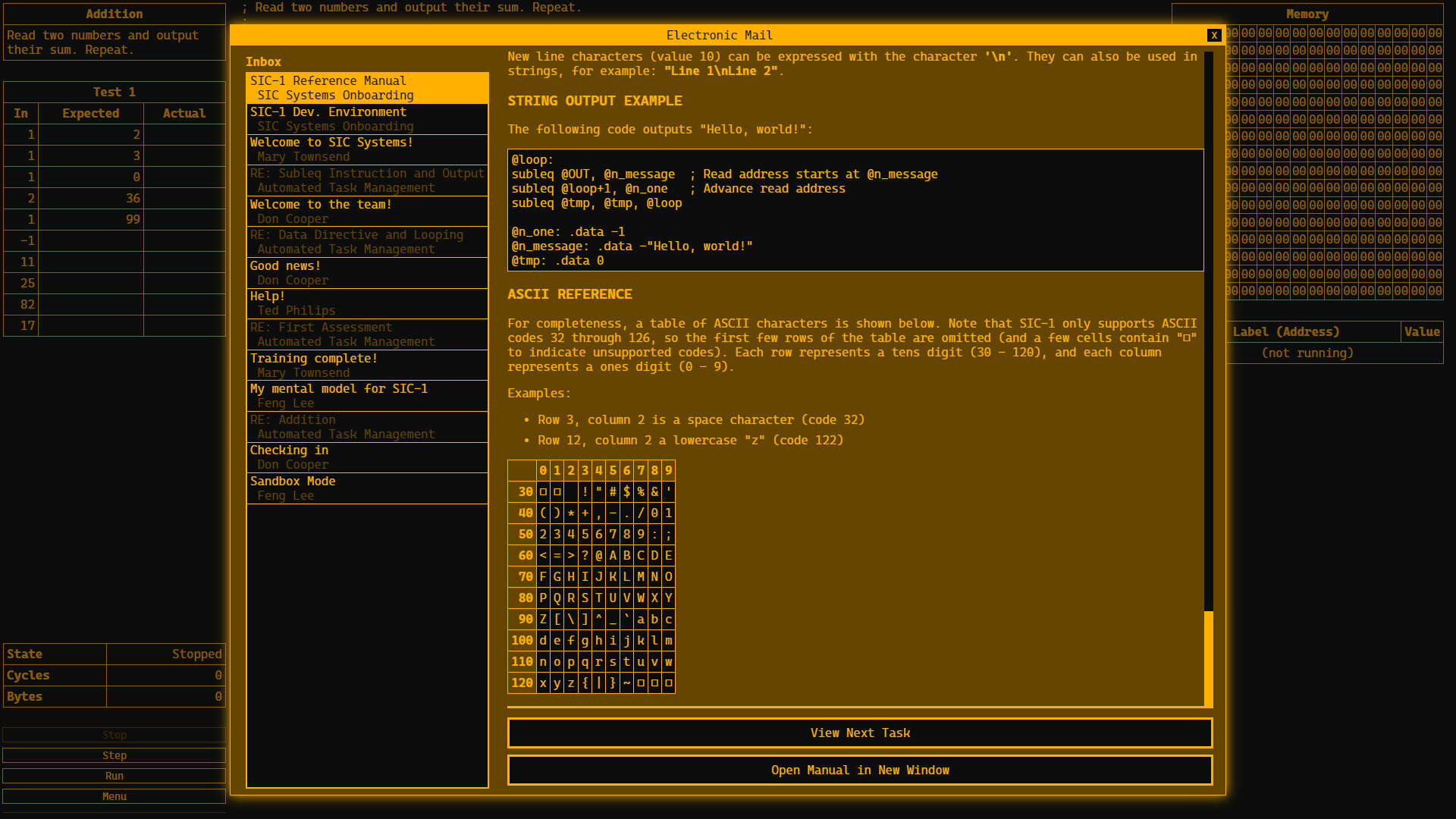The image size is (1456, 819).
Task: Read the Checking in message
Action: pyautogui.click(x=366, y=457)
